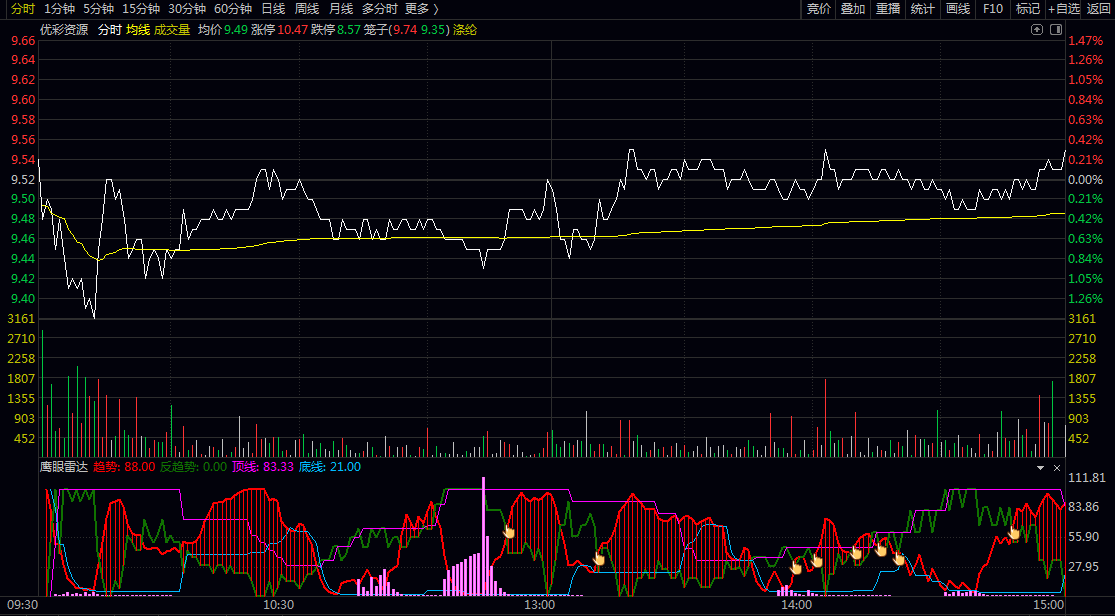Close the 鹰眼雷达 indicator panel
This screenshot has height=616, width=1115.
coord(1057,468)
